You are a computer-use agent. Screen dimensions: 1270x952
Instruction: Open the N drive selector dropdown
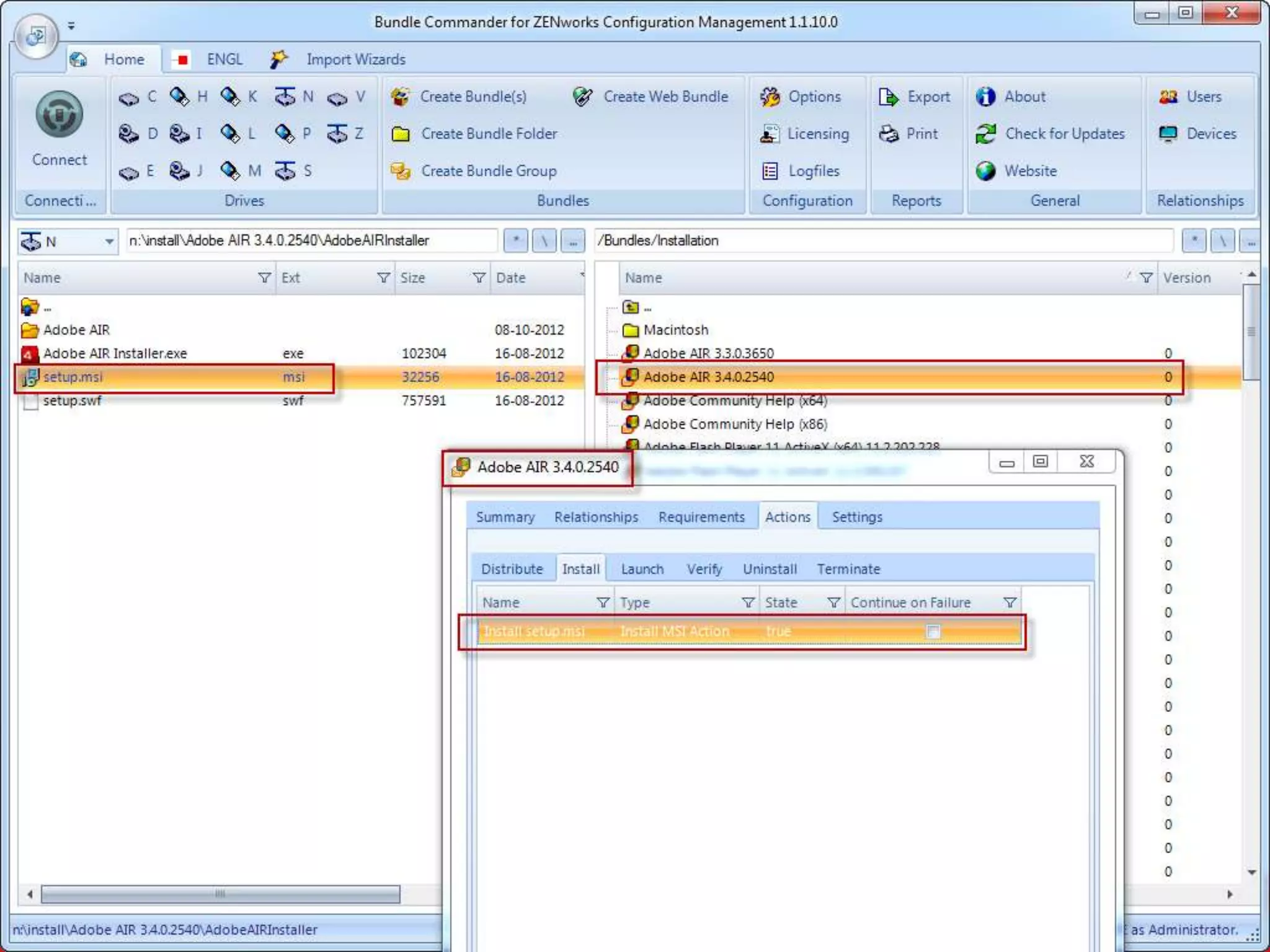[x=109, y=241]
